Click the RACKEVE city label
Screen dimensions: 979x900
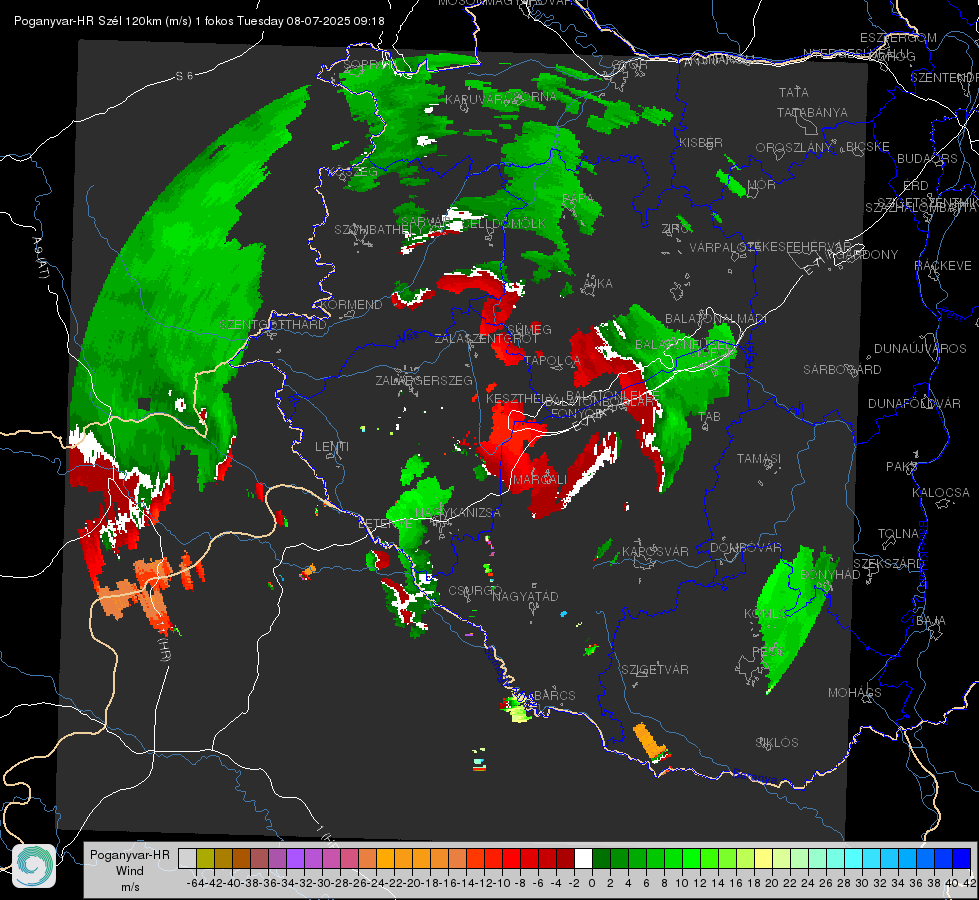[x=943, y=266]
